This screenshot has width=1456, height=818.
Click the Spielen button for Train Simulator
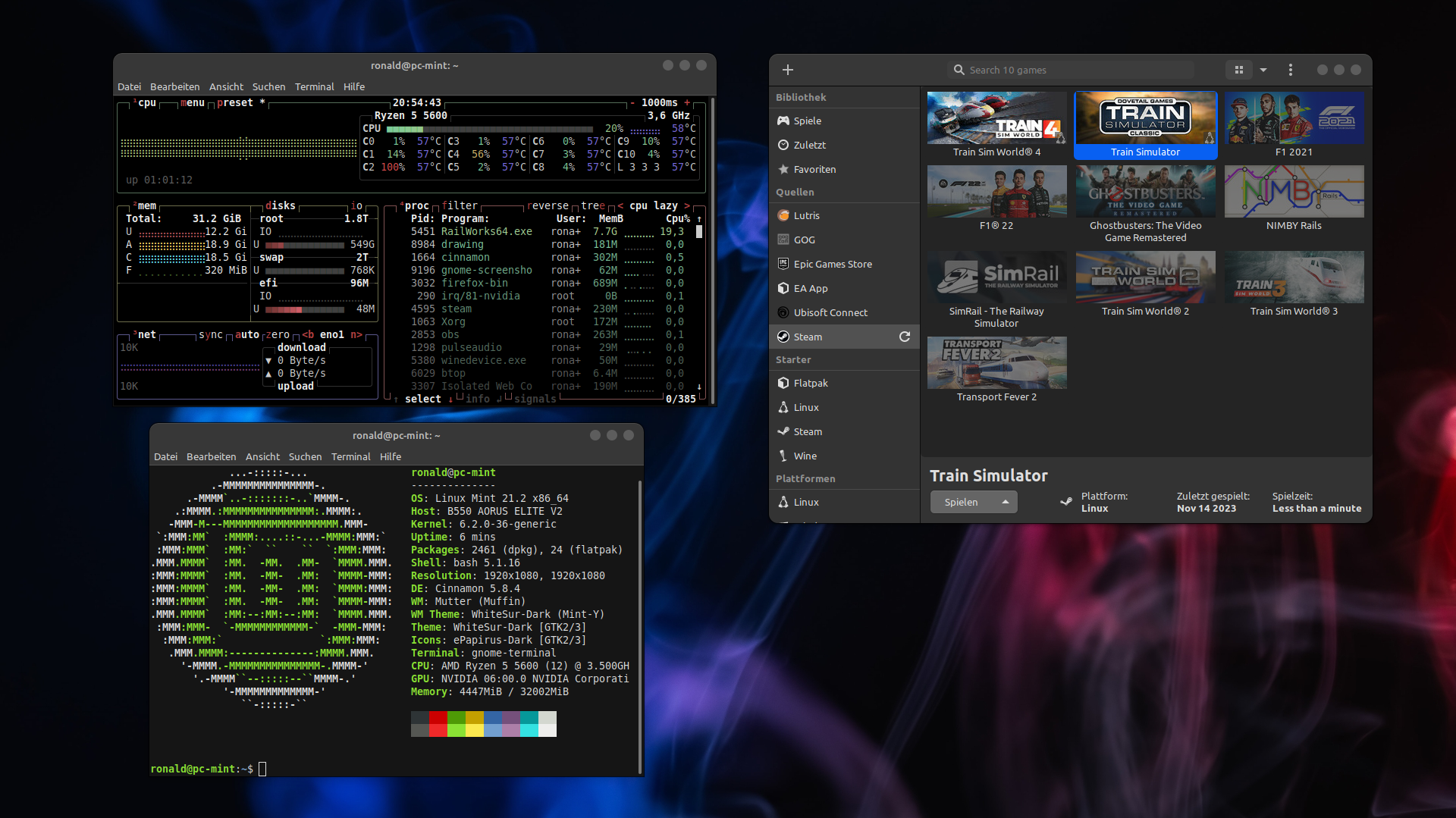coord(962,502)
